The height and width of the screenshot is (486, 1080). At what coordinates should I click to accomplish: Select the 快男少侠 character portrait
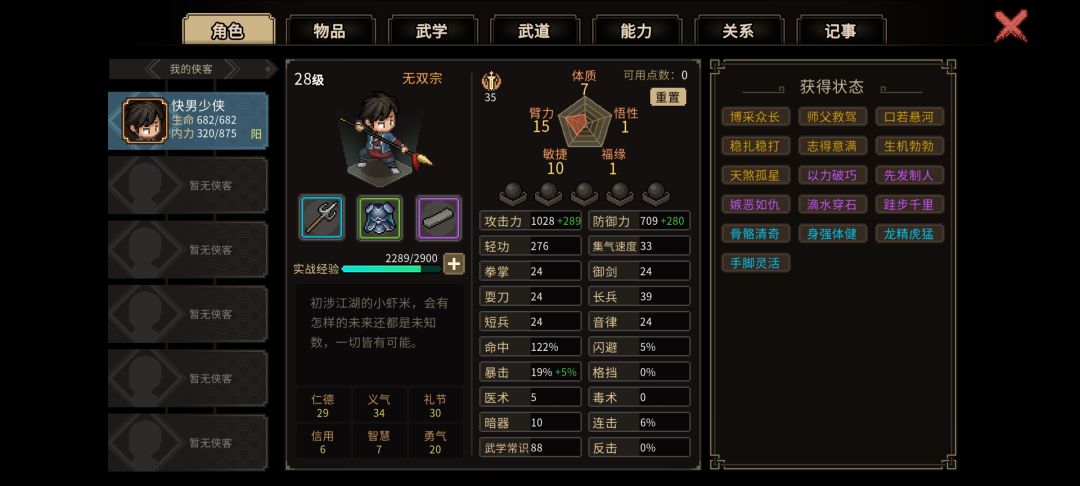tap(145, 120)
